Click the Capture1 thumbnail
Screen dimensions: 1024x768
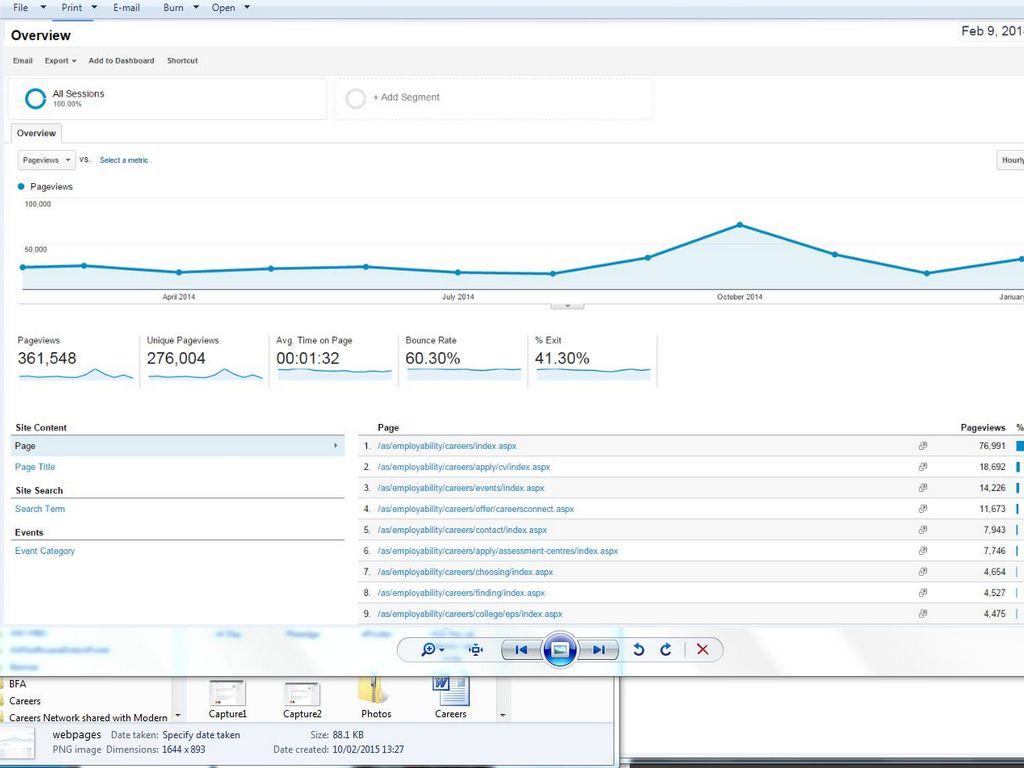click(x=227, y=693)
